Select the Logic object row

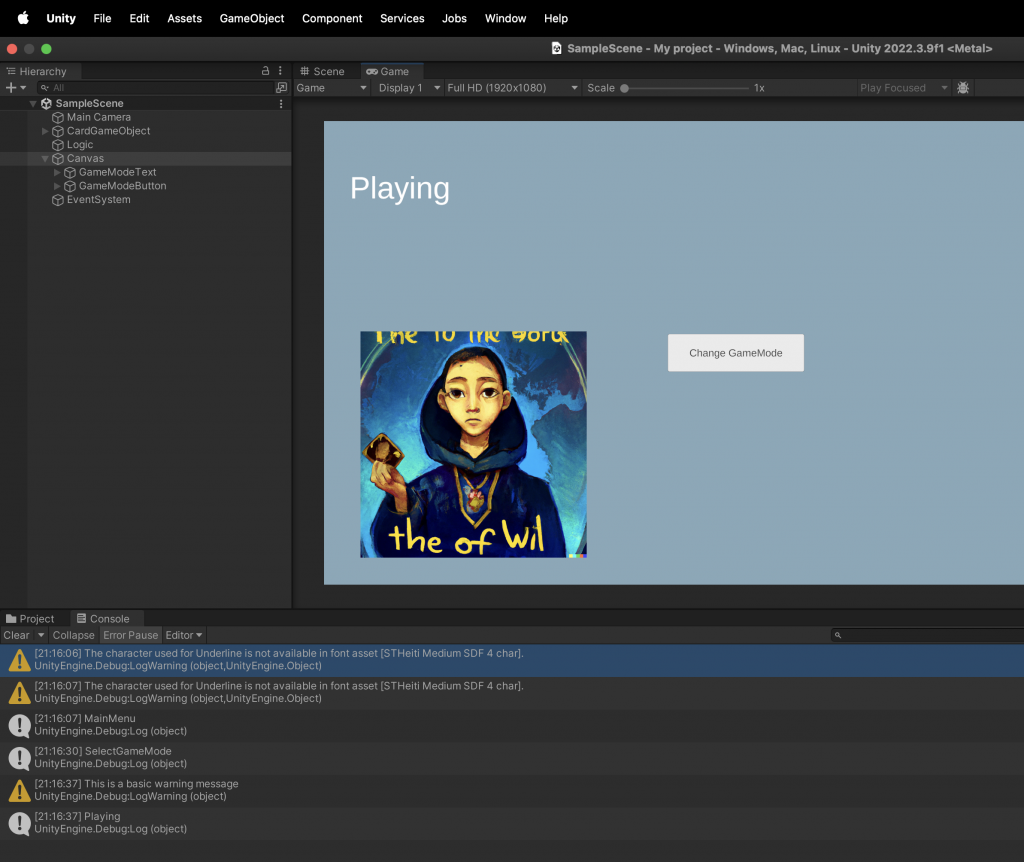tap(145, 145)
